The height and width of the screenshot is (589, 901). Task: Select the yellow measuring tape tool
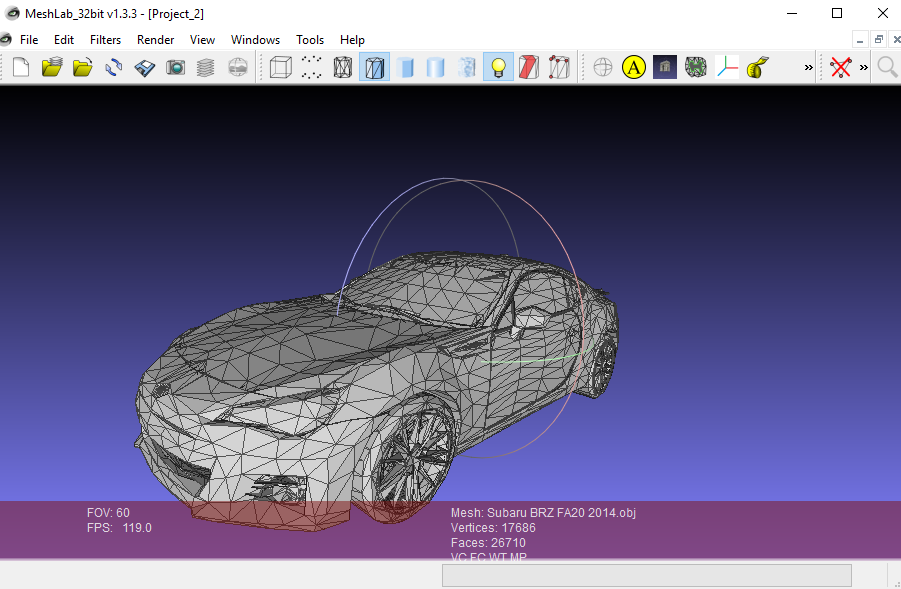pyautogui.click(x=758, y=67)
